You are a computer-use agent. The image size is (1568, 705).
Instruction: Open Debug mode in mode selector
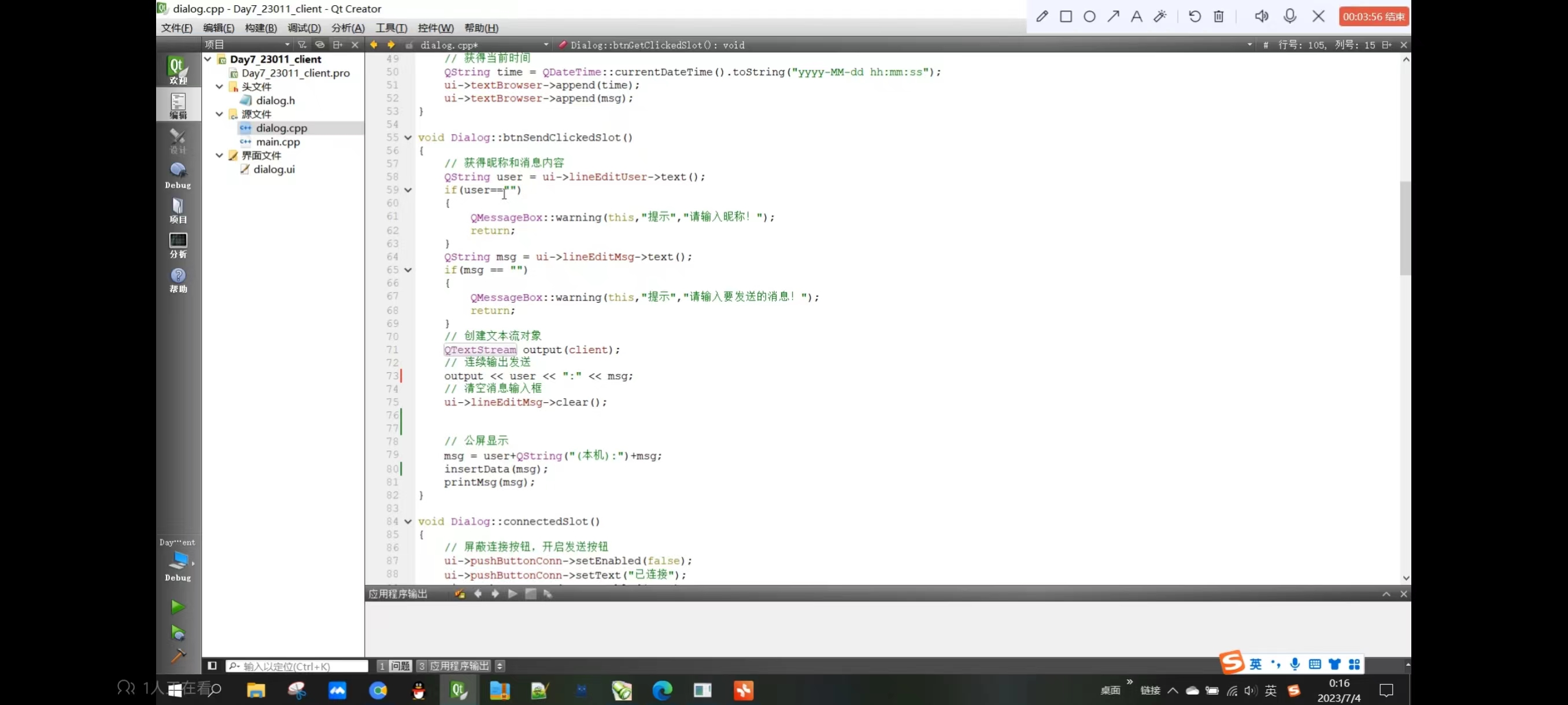click(177, 175)
